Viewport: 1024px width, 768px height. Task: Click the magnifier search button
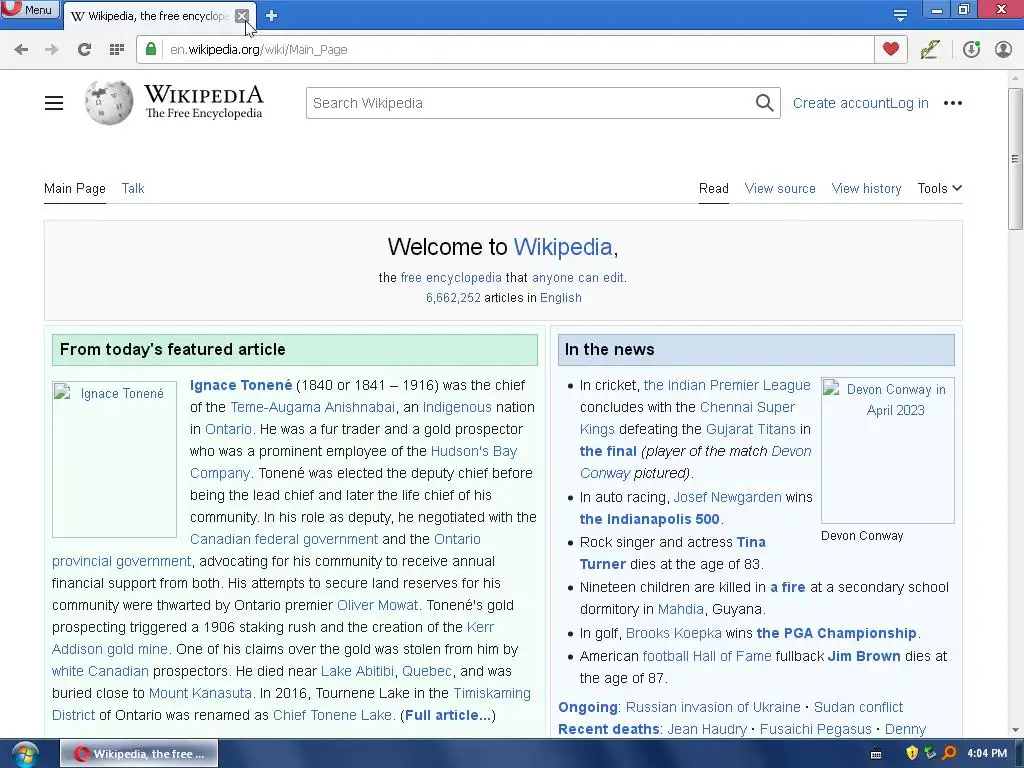[765, 103]
